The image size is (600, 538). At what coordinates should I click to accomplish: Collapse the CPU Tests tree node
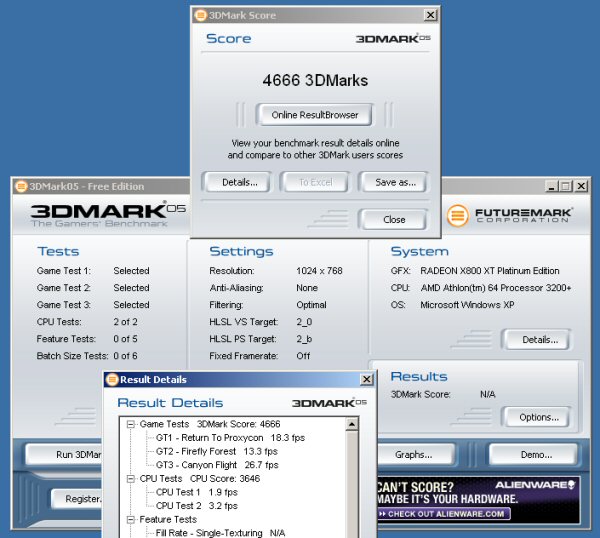131,479
